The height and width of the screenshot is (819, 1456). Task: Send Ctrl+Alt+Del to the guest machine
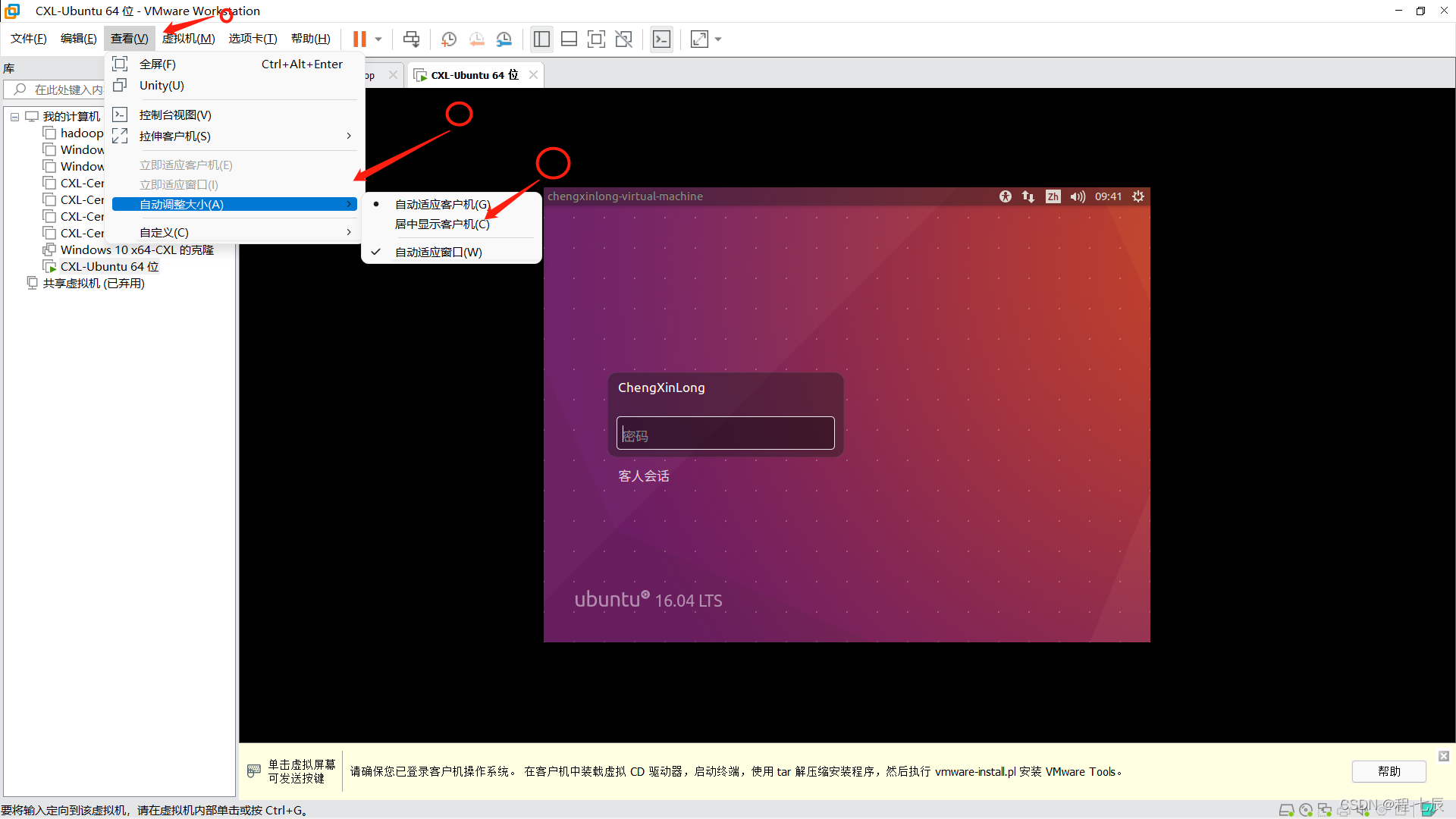pos(410,39)
